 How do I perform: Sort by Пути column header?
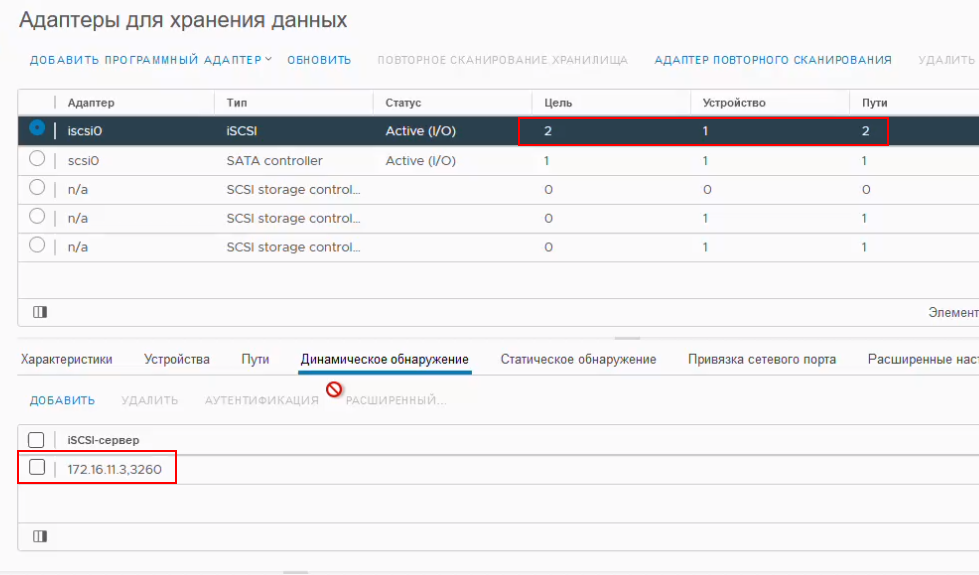click(875, 102)
